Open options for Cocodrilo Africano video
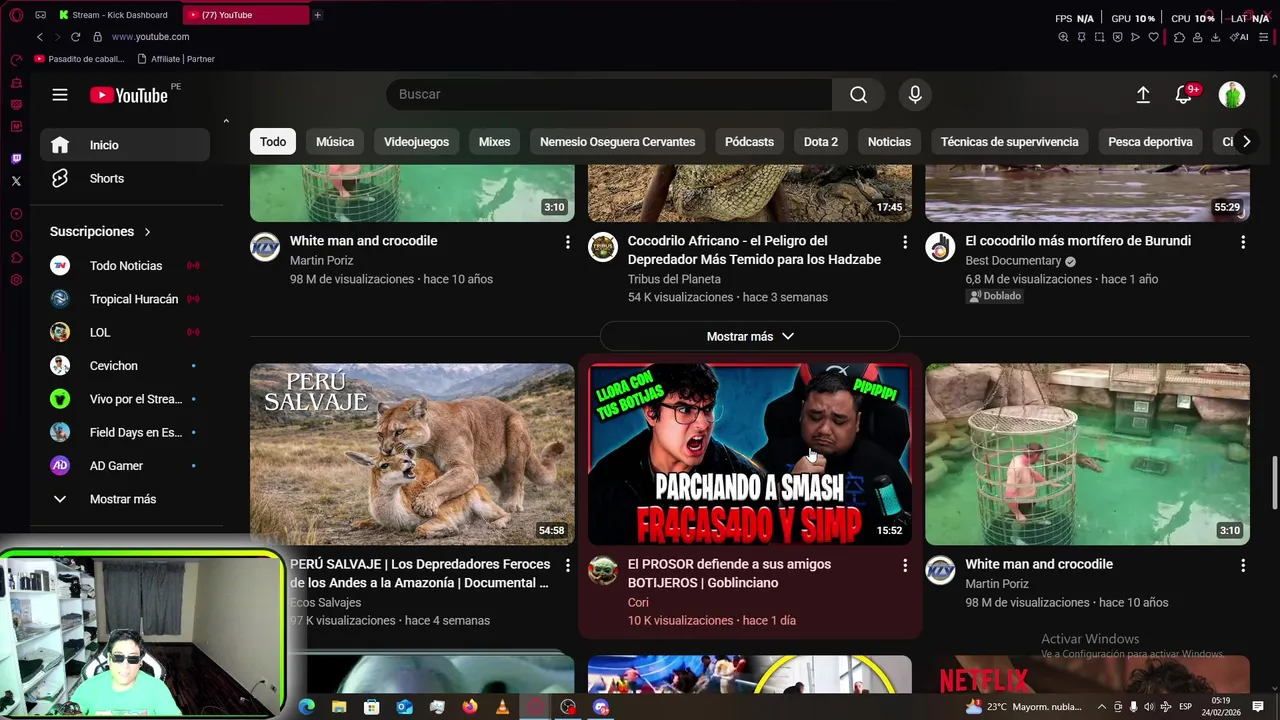 905,242
